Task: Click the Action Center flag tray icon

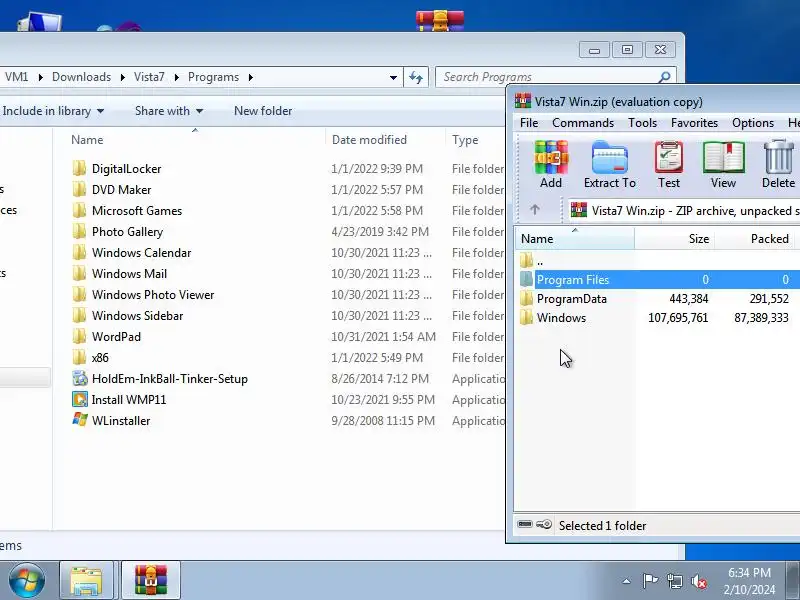Action: tap(650, 581)
